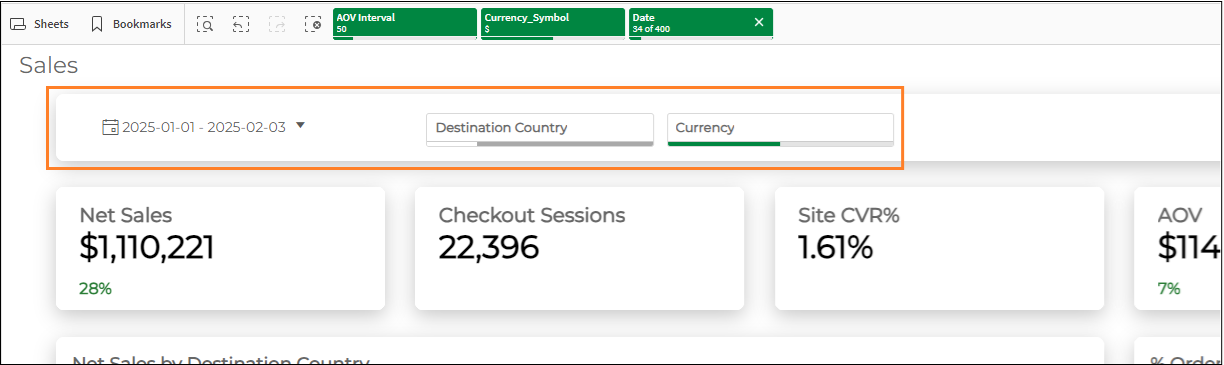The height and width of the screenshot is (365, 1224).
Task: Clear all selections icon
Action: [313, 23]
